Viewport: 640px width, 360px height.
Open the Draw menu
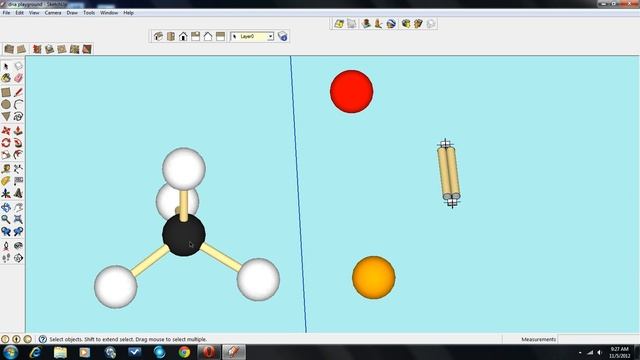coord(72,13)
